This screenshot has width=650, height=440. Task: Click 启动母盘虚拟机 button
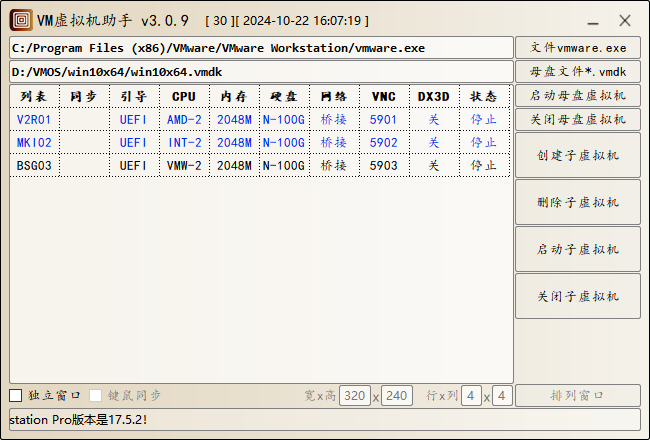point(578,96)
